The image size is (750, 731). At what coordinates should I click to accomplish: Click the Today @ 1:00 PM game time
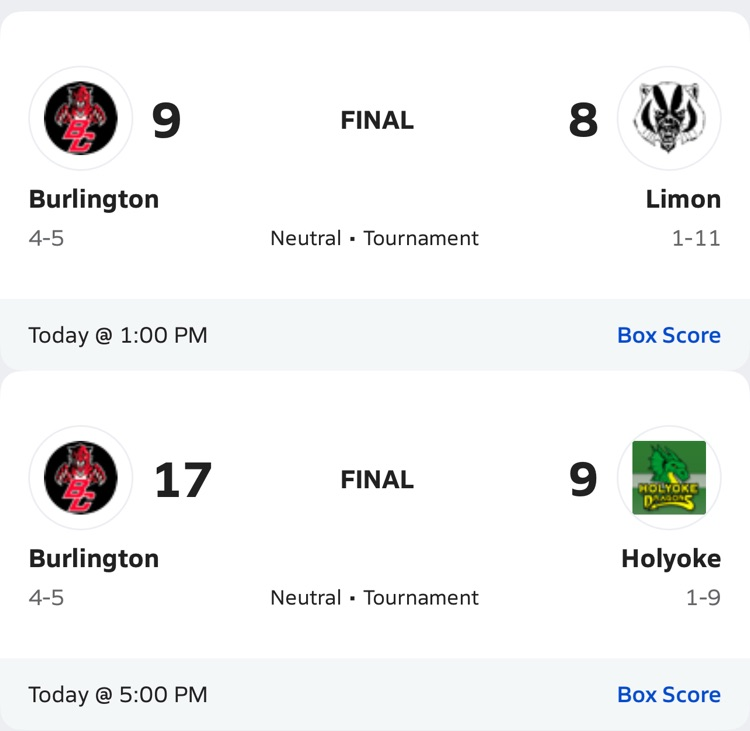[x=118, y=335]
